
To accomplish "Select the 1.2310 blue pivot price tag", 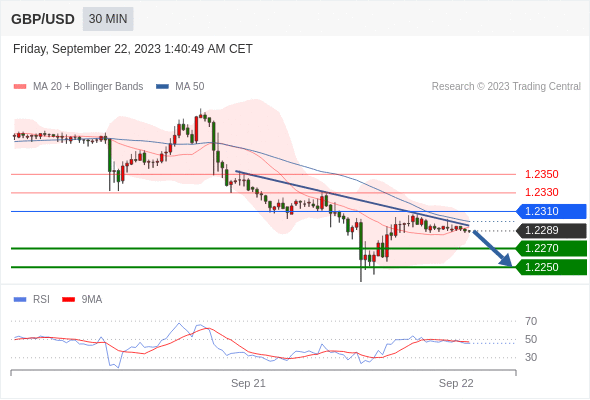I will (x=551, y=211).
